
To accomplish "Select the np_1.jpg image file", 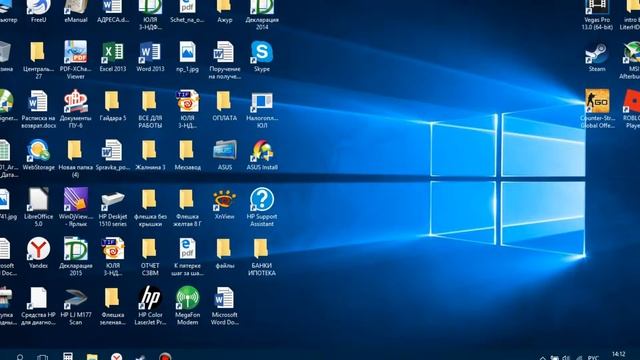I will [x=187, y=56].
